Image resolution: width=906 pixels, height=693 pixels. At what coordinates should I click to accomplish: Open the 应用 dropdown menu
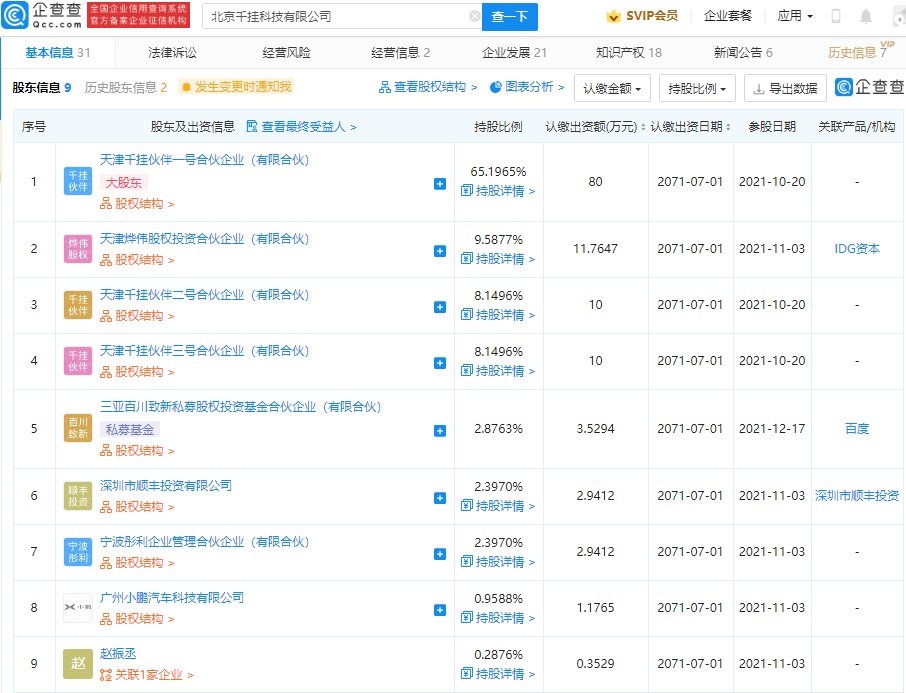(x=795, y=16)
